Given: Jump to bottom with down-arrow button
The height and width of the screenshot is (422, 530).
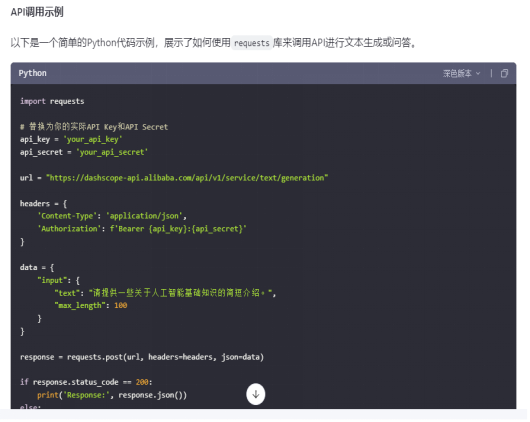Looking at the screenshot, I should (x=256, y=394).
